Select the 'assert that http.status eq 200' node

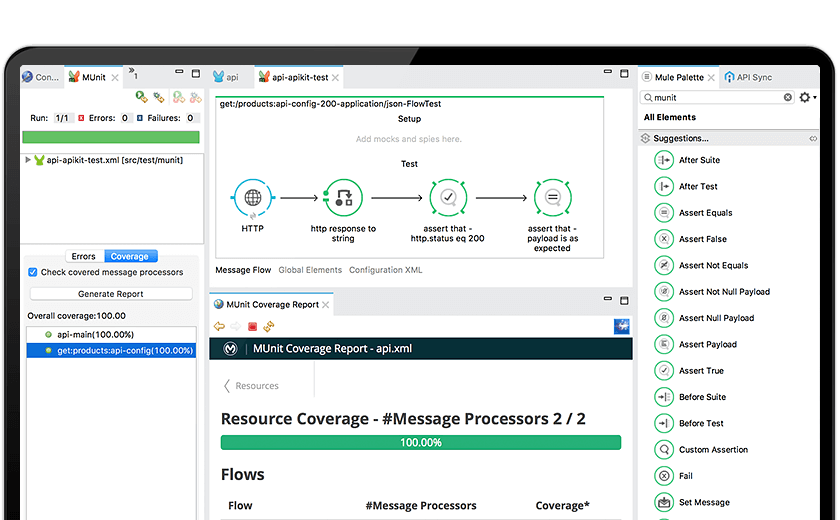[448, 198]
